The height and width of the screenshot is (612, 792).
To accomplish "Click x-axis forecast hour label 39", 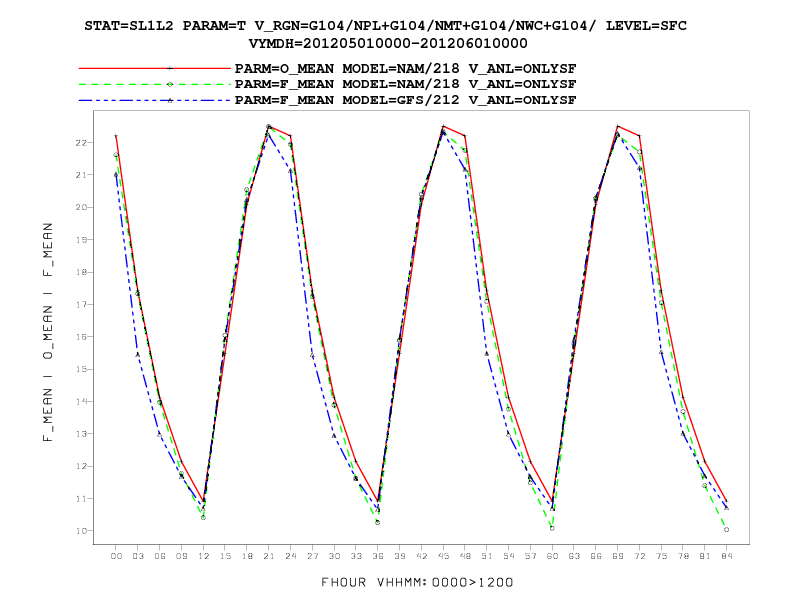I will (399, 556).
